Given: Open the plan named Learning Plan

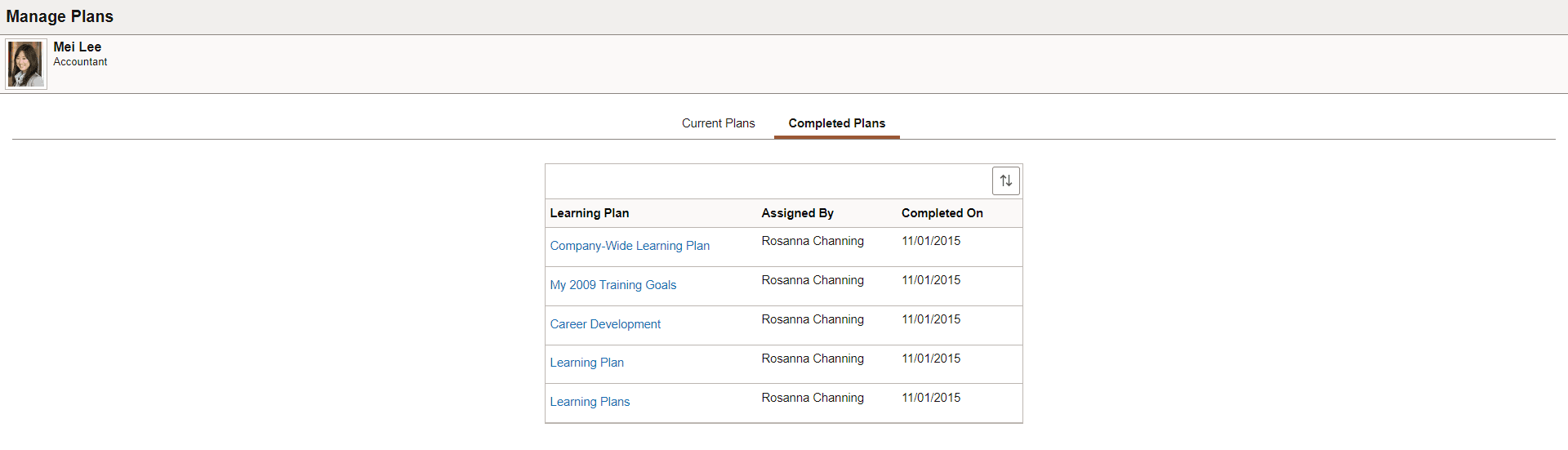Looking at the screenshot, I should pyautogui.click(x=586, y=363).
